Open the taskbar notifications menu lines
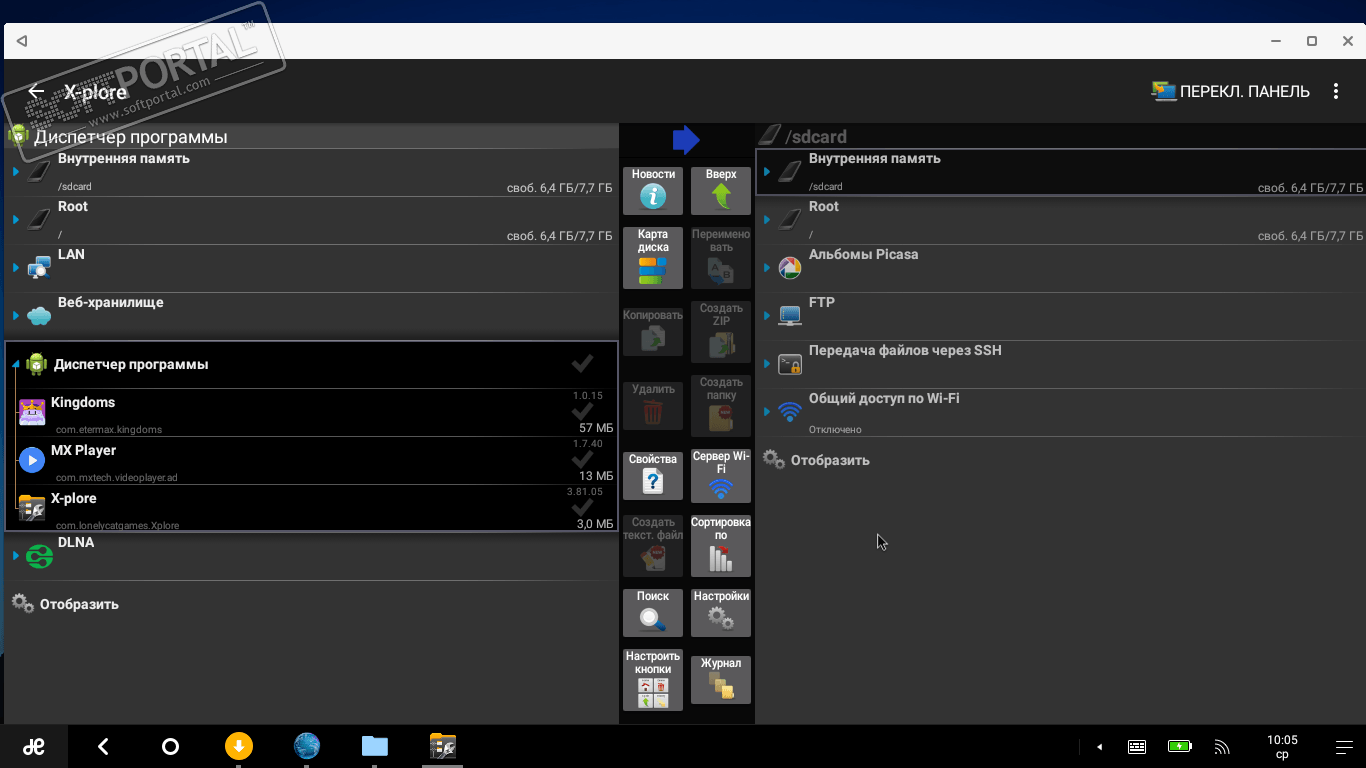Image resolution: width=1366 pixels, height=768 pixels. point(1344,747)
